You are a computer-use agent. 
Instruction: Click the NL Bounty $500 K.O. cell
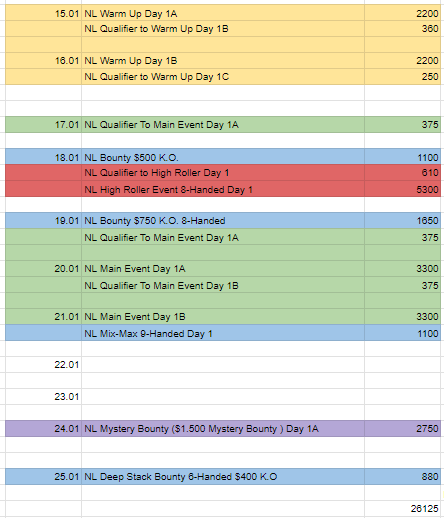point(223,157)
